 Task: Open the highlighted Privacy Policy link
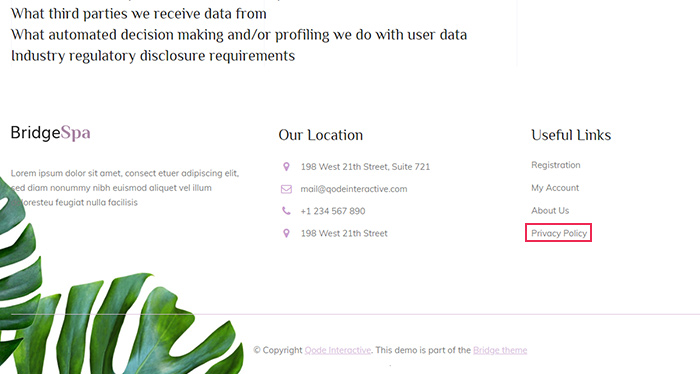[x=559, y=233]
